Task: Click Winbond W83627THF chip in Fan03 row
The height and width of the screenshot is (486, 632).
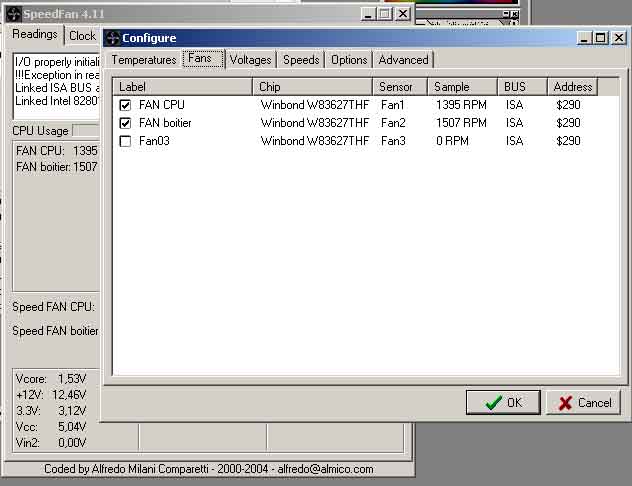Action: [x=315, y=141]
